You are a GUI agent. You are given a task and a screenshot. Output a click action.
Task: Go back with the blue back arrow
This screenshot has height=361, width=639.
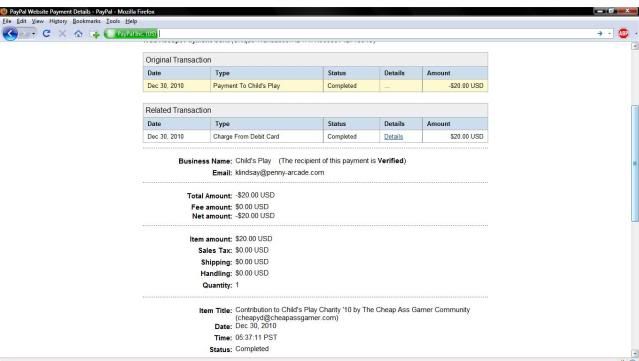point(10,33)
